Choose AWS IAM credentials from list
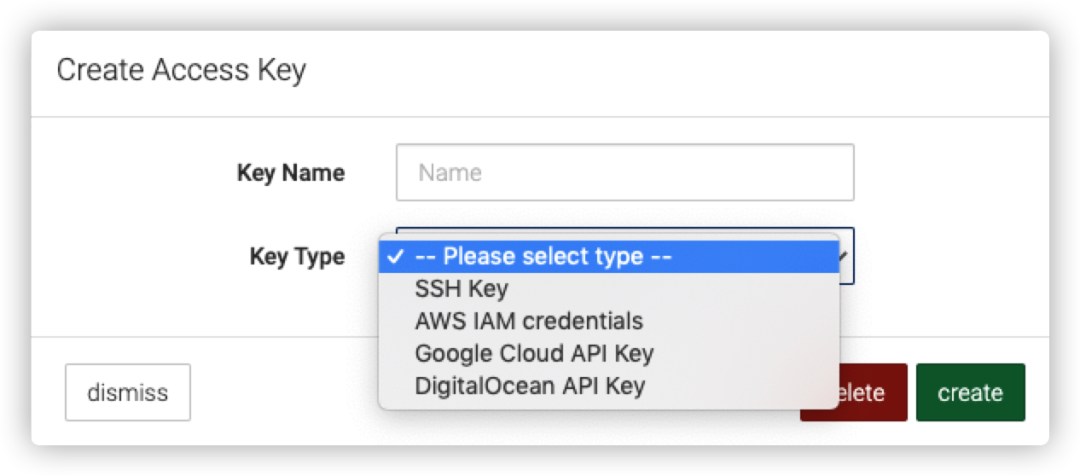This screenshot has width=1080, height=476. (x=528, y=321)
